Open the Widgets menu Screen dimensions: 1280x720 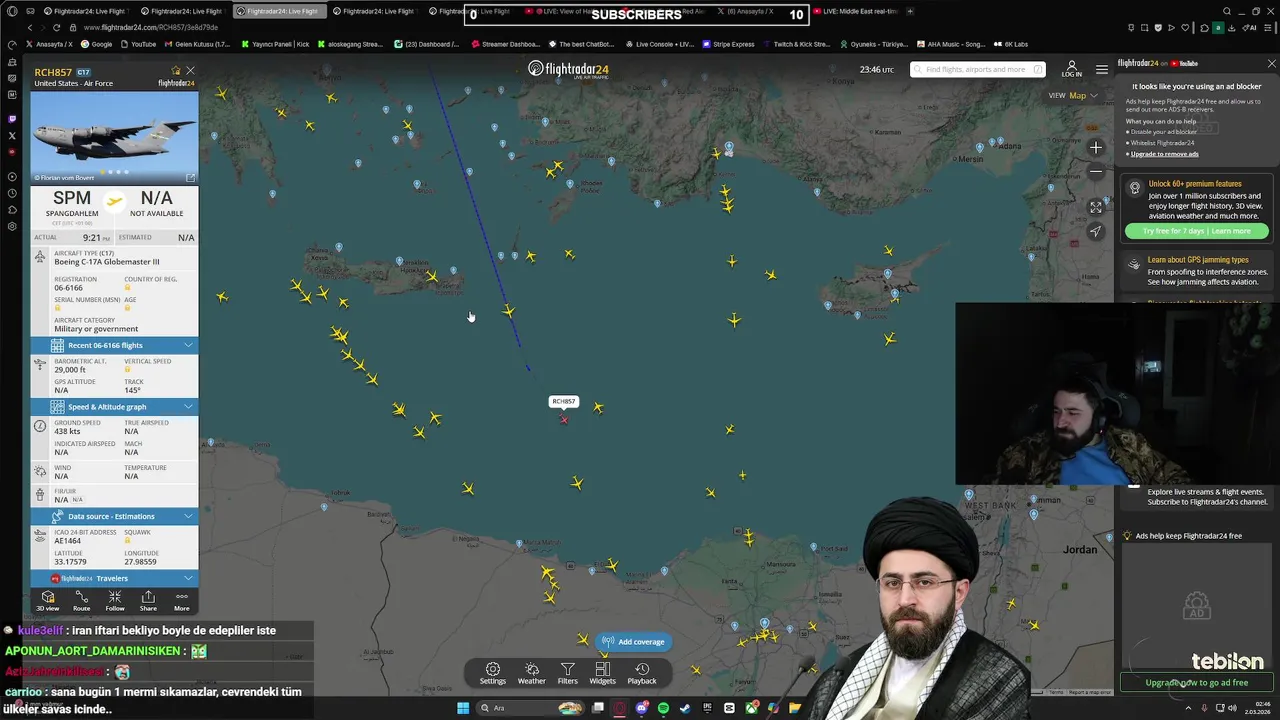tap(602, 673)
